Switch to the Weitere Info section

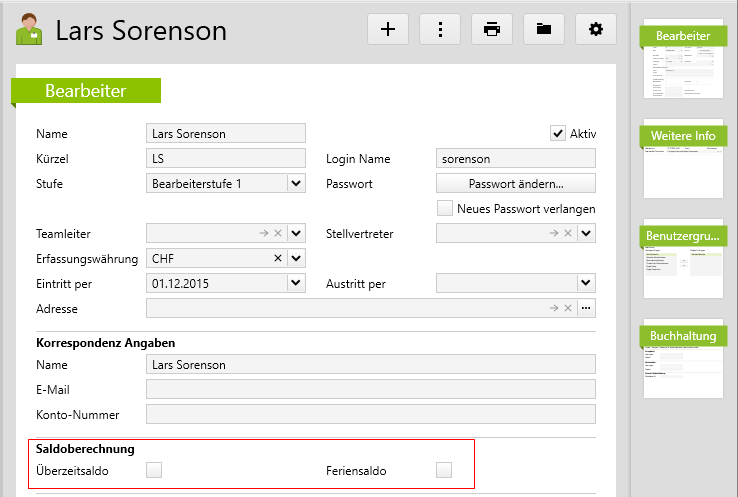(x=683, y=135)
